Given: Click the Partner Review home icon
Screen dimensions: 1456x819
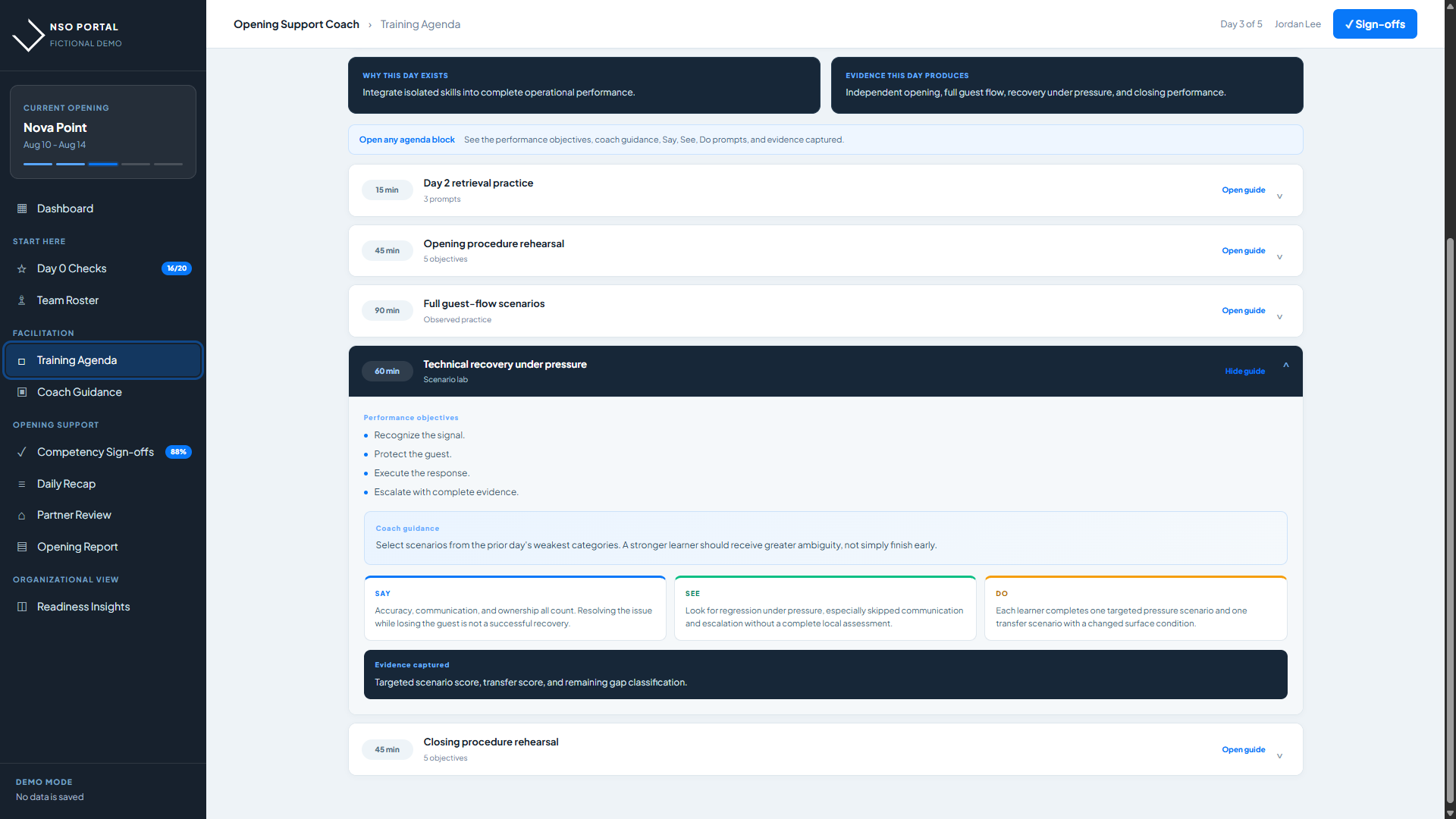Looking at the screenshot, I should [x=22, y=516].
